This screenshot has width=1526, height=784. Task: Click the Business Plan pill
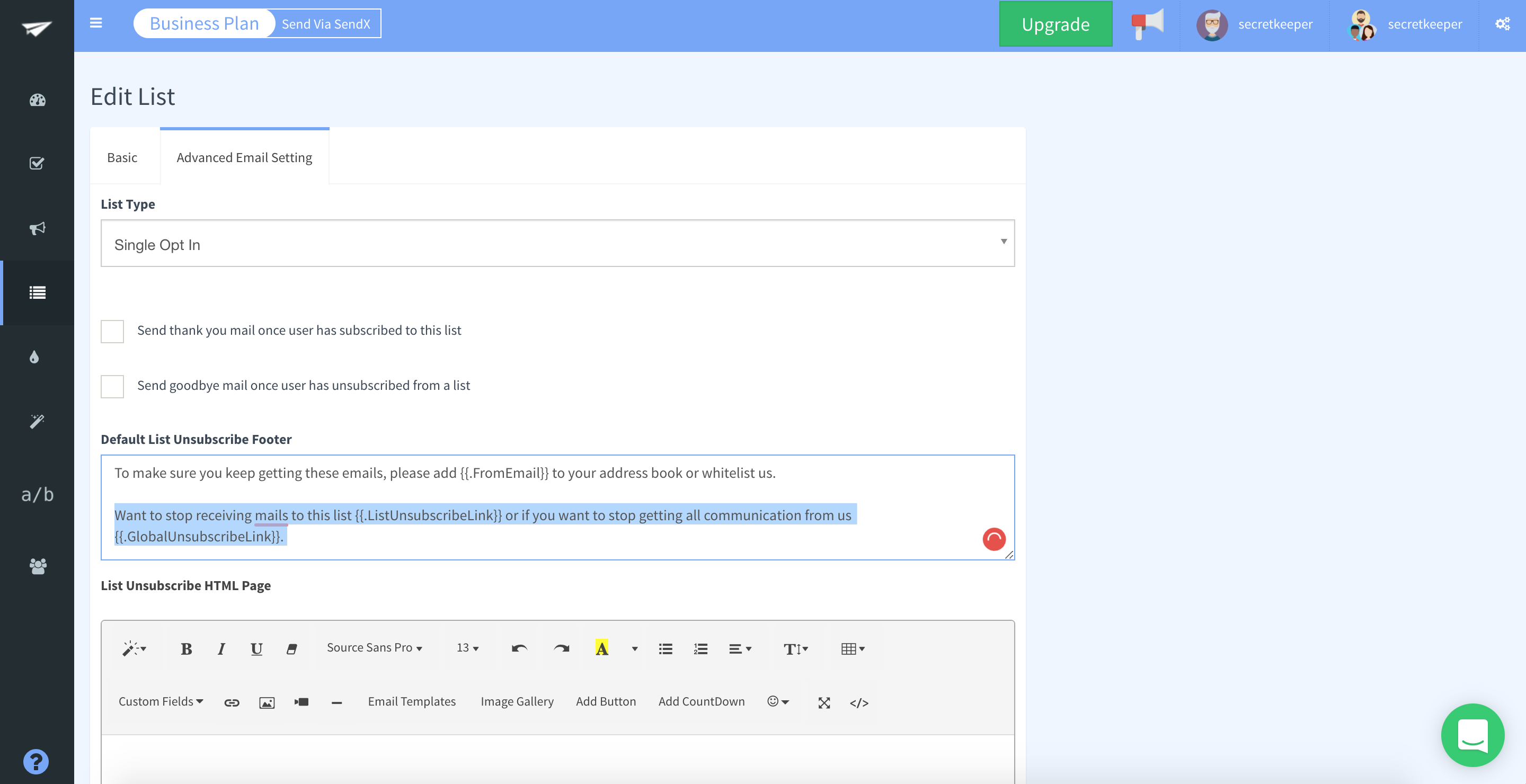coord(205,24)
